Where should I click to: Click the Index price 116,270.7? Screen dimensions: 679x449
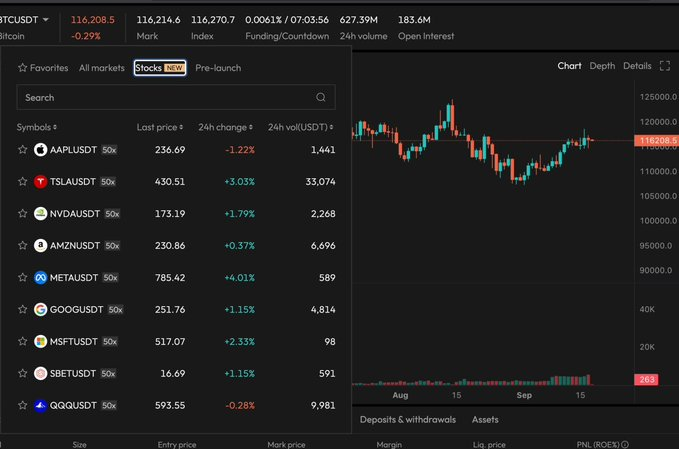point(213,20)
